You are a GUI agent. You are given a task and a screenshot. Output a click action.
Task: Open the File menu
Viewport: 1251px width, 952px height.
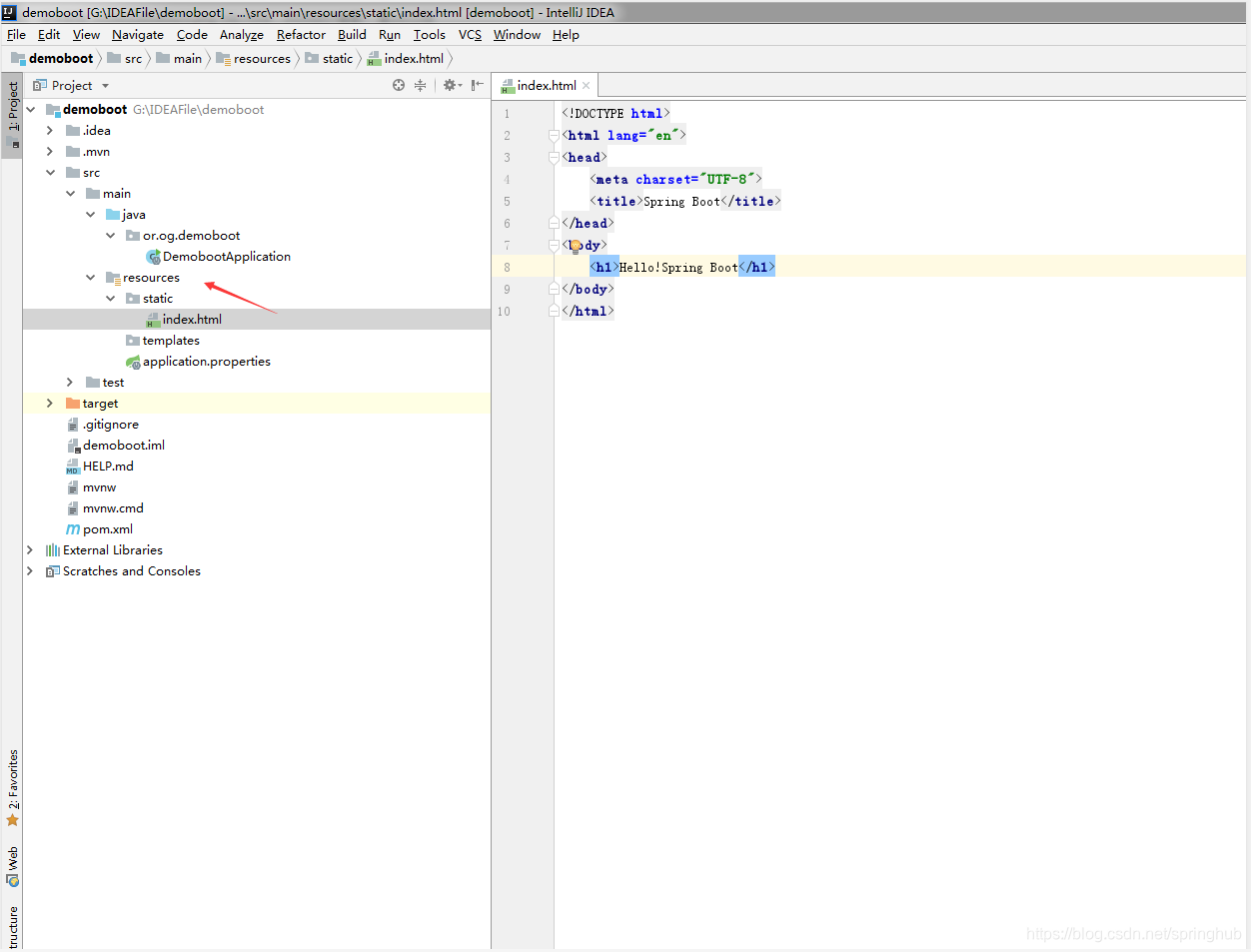pos(16,35)
